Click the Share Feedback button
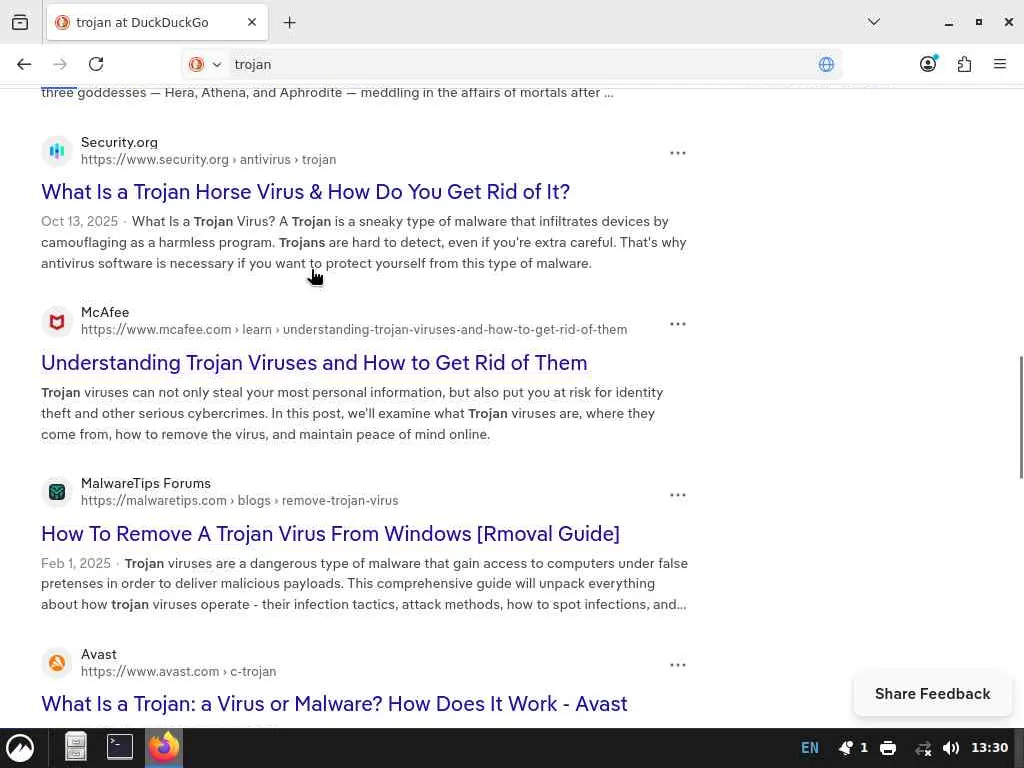Viewport: 1024px width, 768px height. click(933, 694)
